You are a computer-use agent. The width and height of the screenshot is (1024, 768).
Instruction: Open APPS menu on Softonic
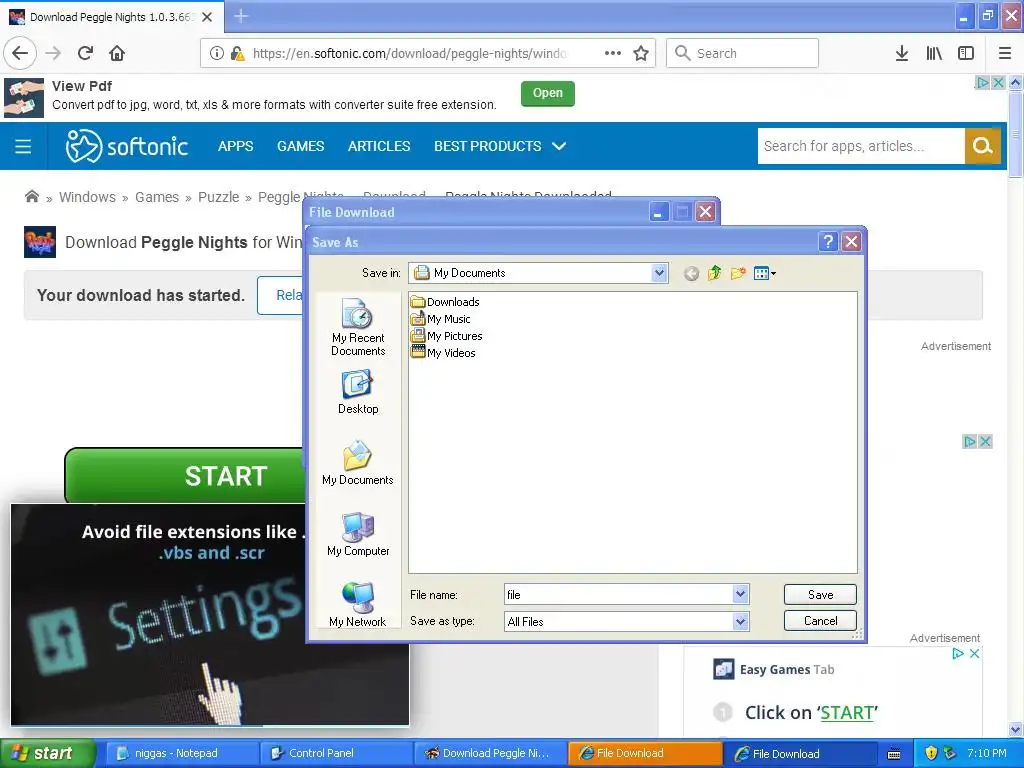[235, 146]
